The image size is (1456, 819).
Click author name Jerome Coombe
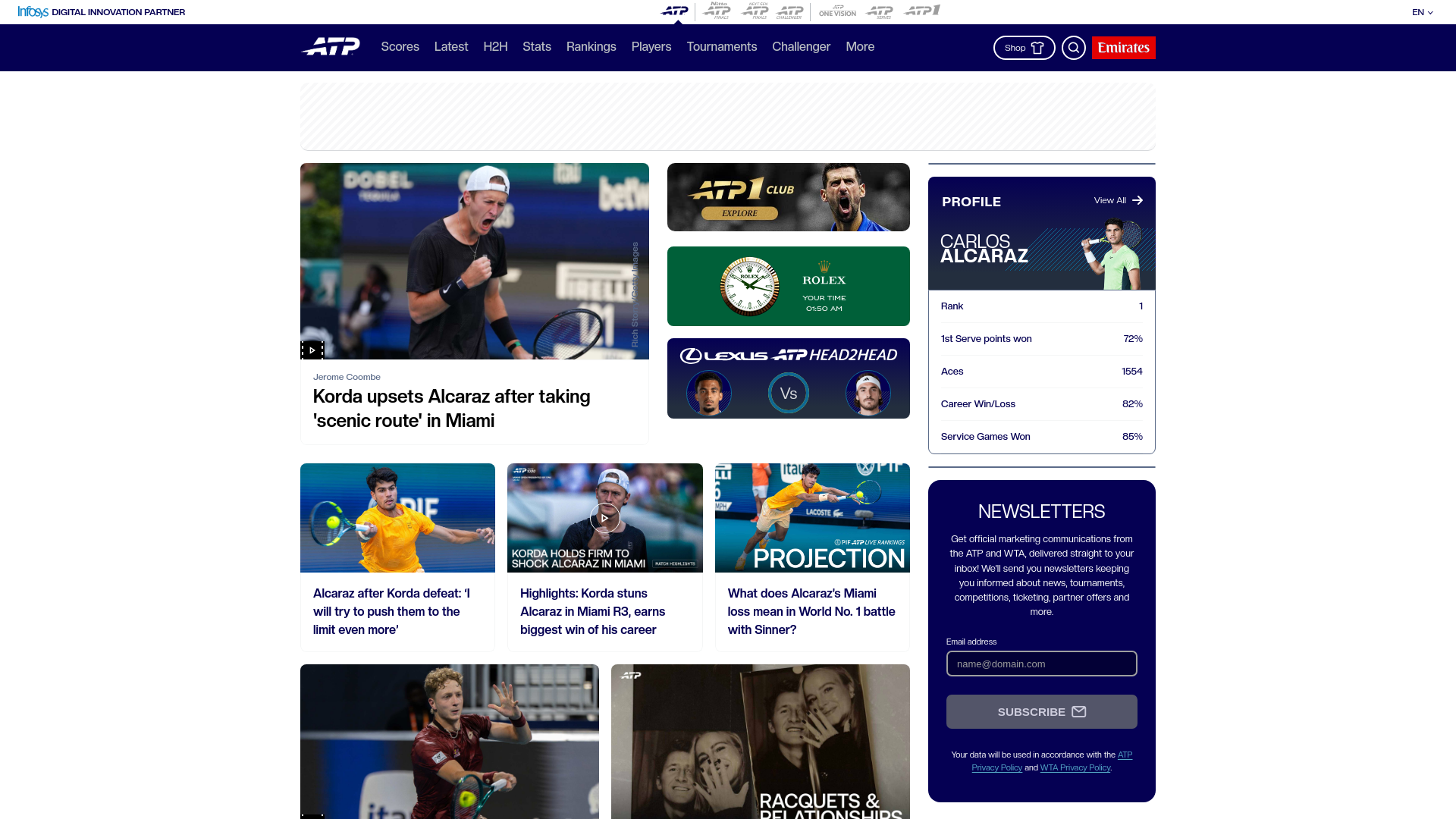pos(347,377)
